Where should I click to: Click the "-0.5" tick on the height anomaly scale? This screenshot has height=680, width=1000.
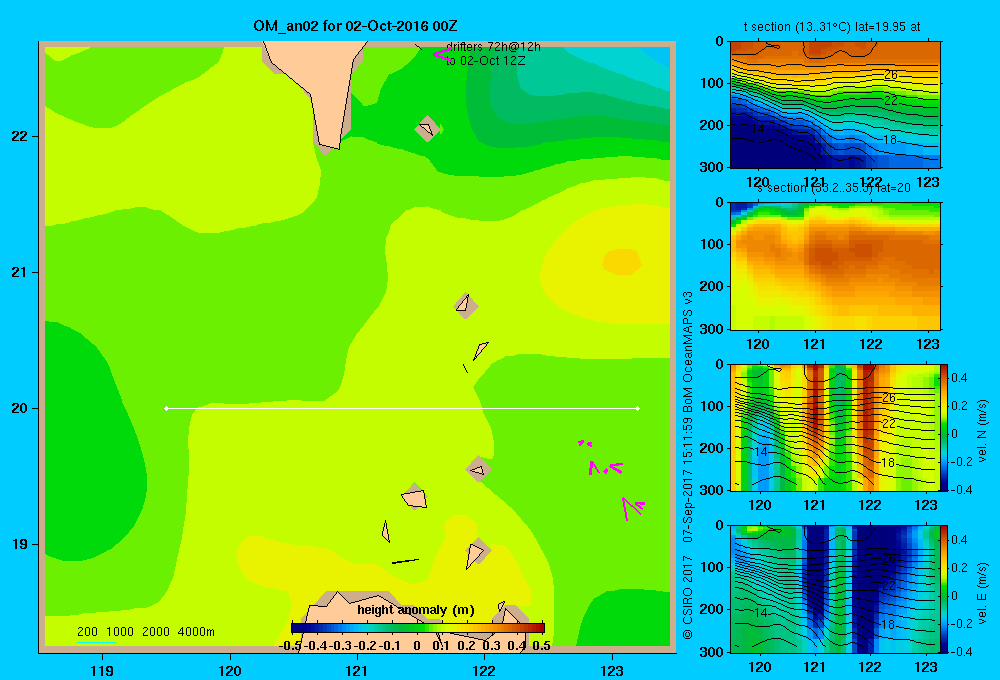point(290,646)
